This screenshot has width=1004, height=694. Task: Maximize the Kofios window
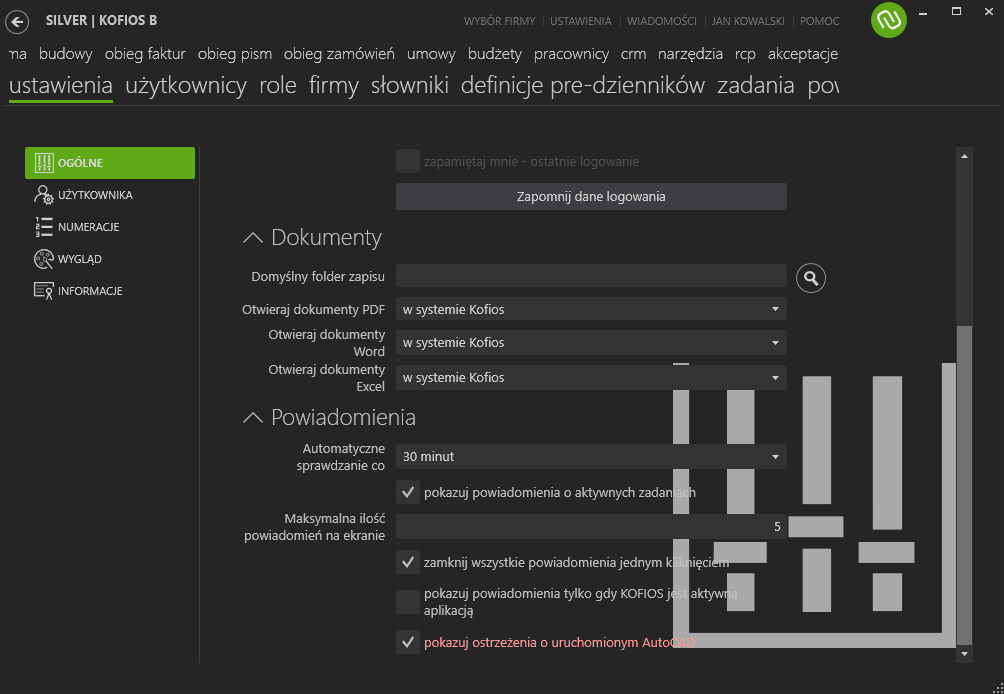coord(957,12)
